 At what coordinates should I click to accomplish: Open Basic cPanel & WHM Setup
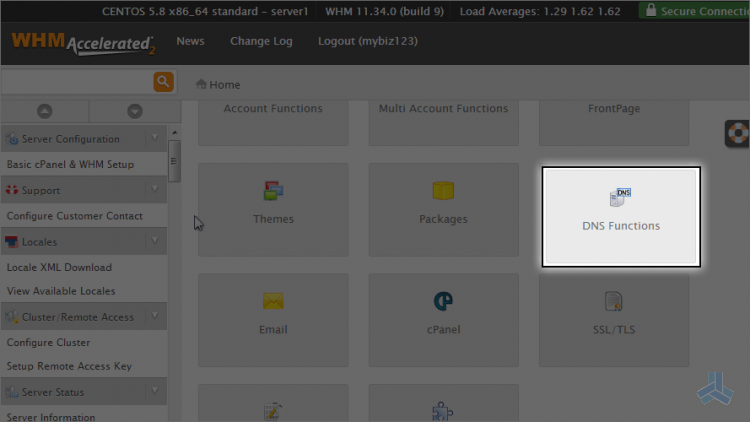point(70,164)
